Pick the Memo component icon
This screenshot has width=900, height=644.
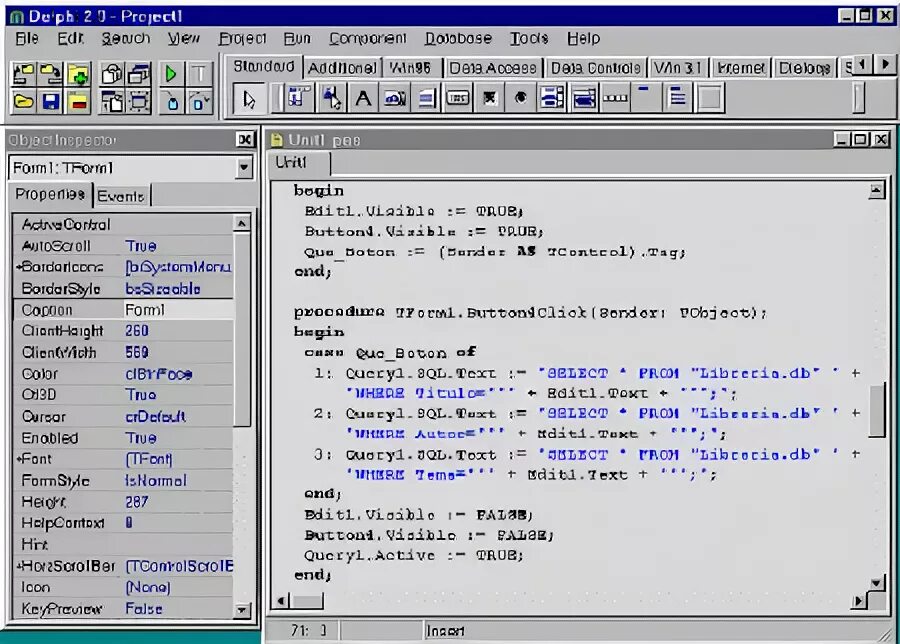click(x=426, y=98)
